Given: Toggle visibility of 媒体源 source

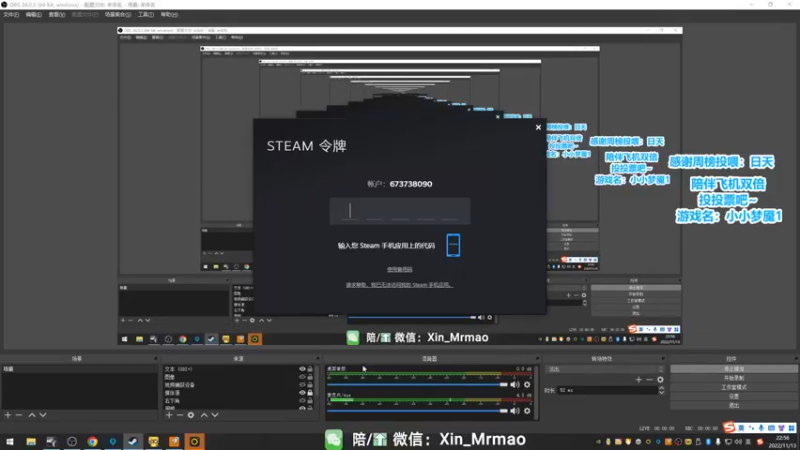Looking at the screenshot, I should click(x=302, y=393).
